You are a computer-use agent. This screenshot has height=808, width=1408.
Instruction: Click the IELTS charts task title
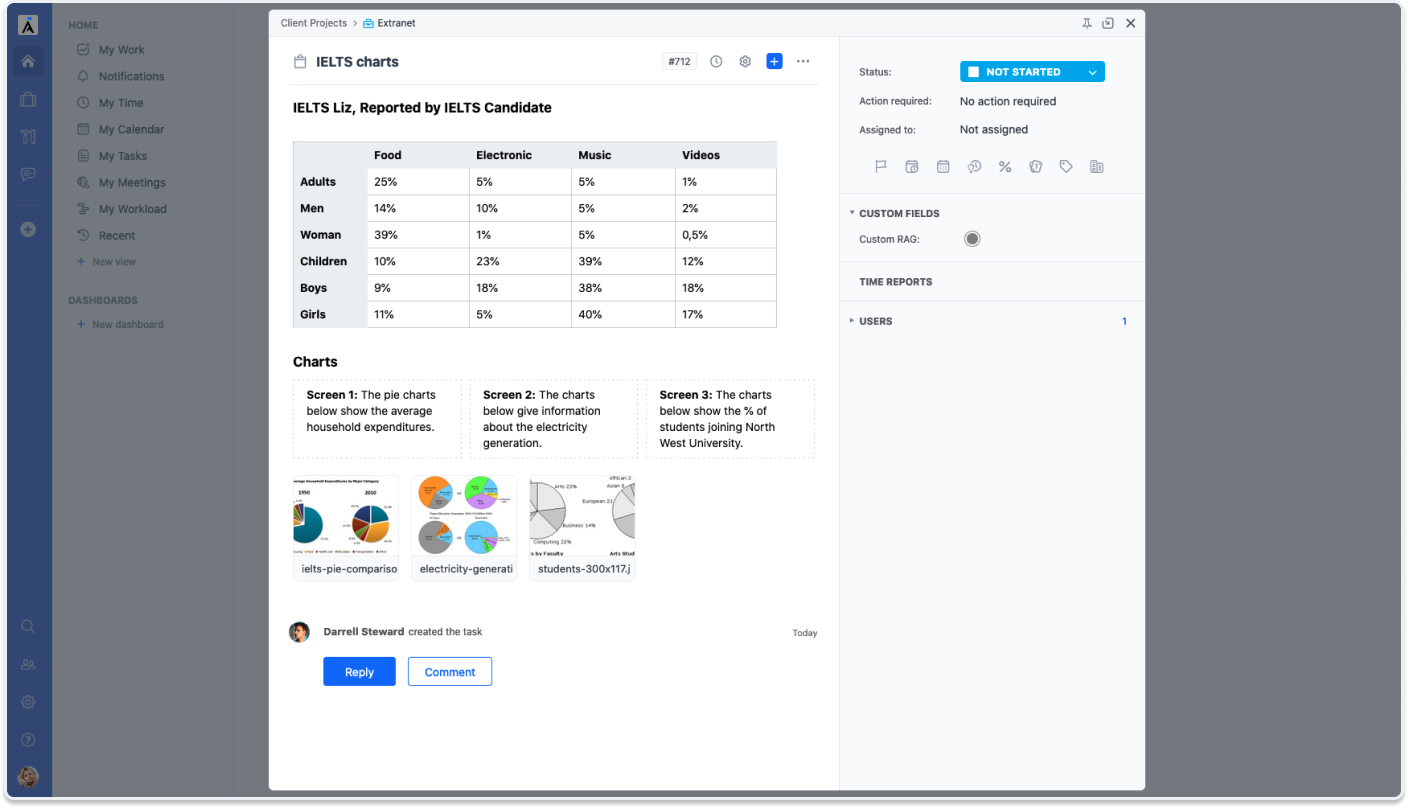[x=357, y=62]
